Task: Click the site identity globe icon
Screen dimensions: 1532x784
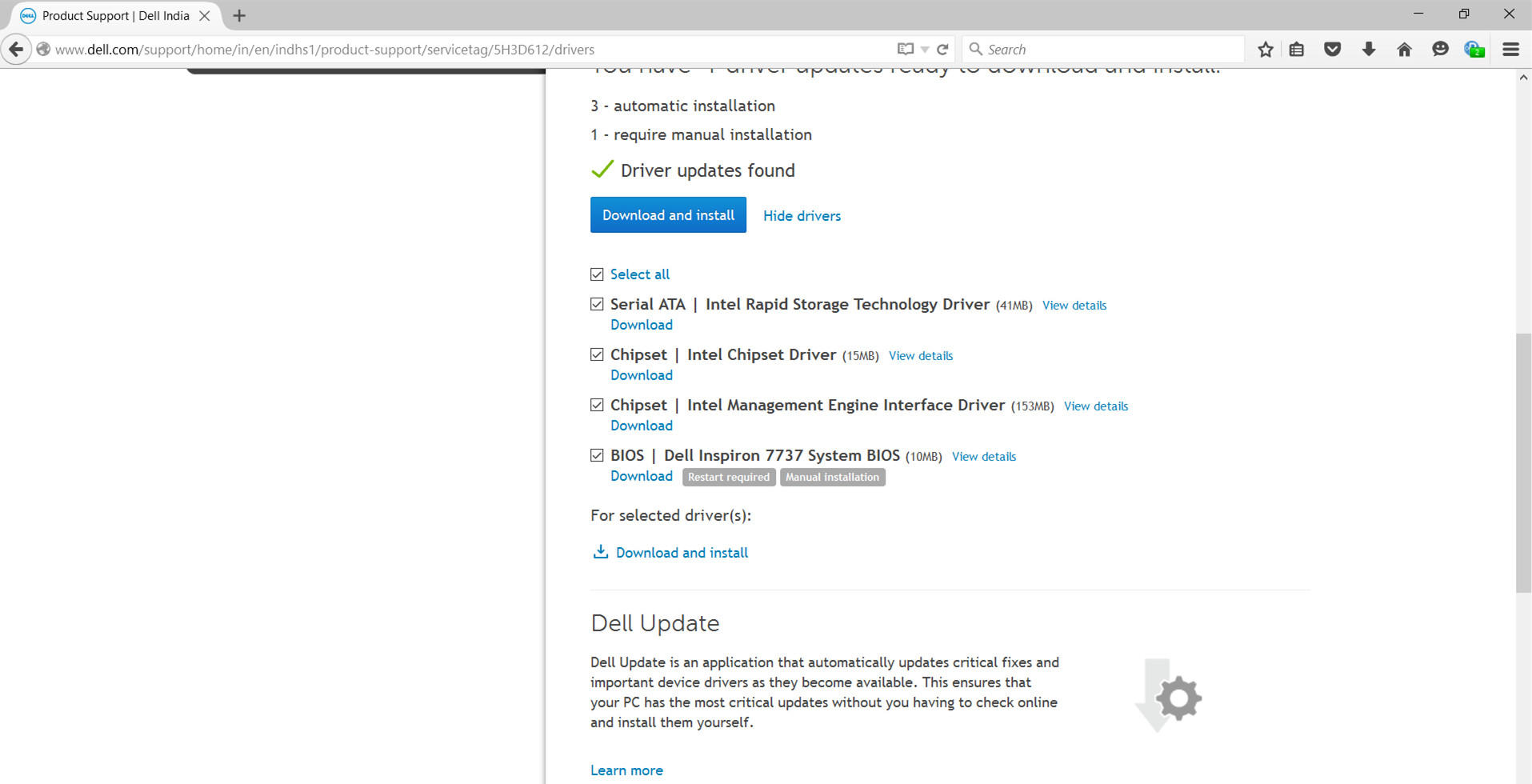Action: point(43,49)
